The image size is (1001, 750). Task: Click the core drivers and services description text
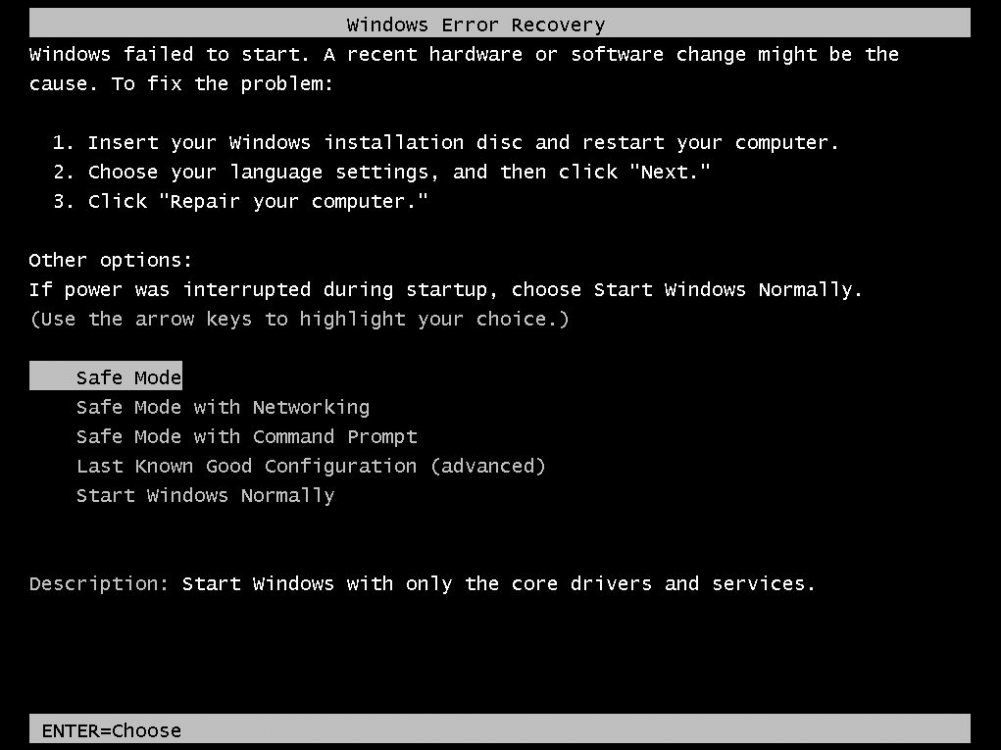(499, 584)
